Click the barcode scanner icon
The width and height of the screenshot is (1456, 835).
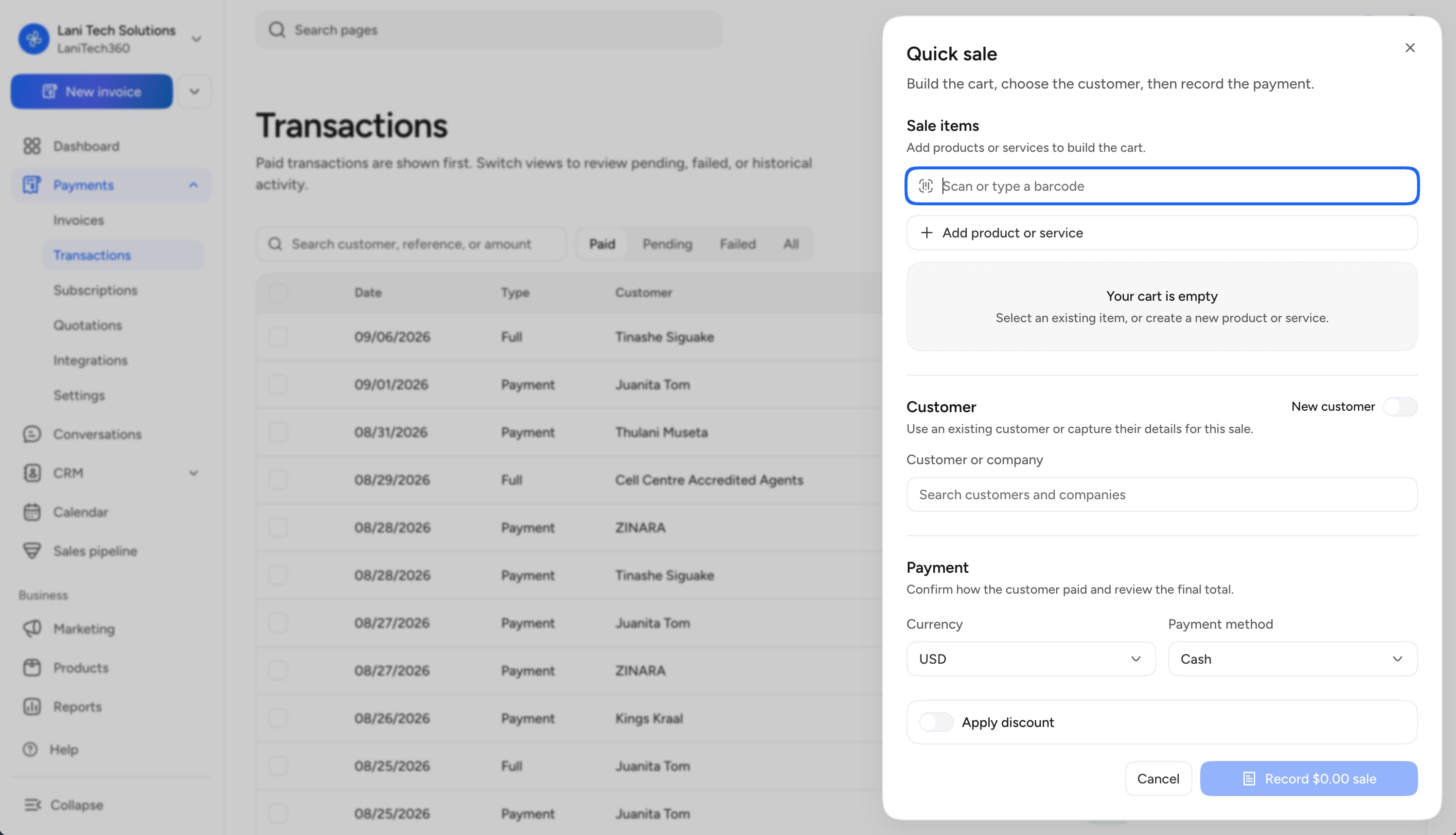(925, 186)
